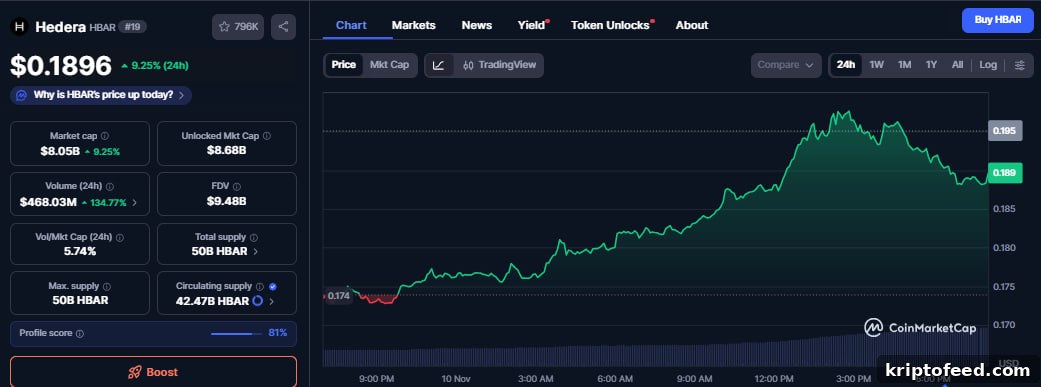This screenshot has width=1041, height=387.
Task: Click the Profile score progress bar
Action: (x=236, y=333)
